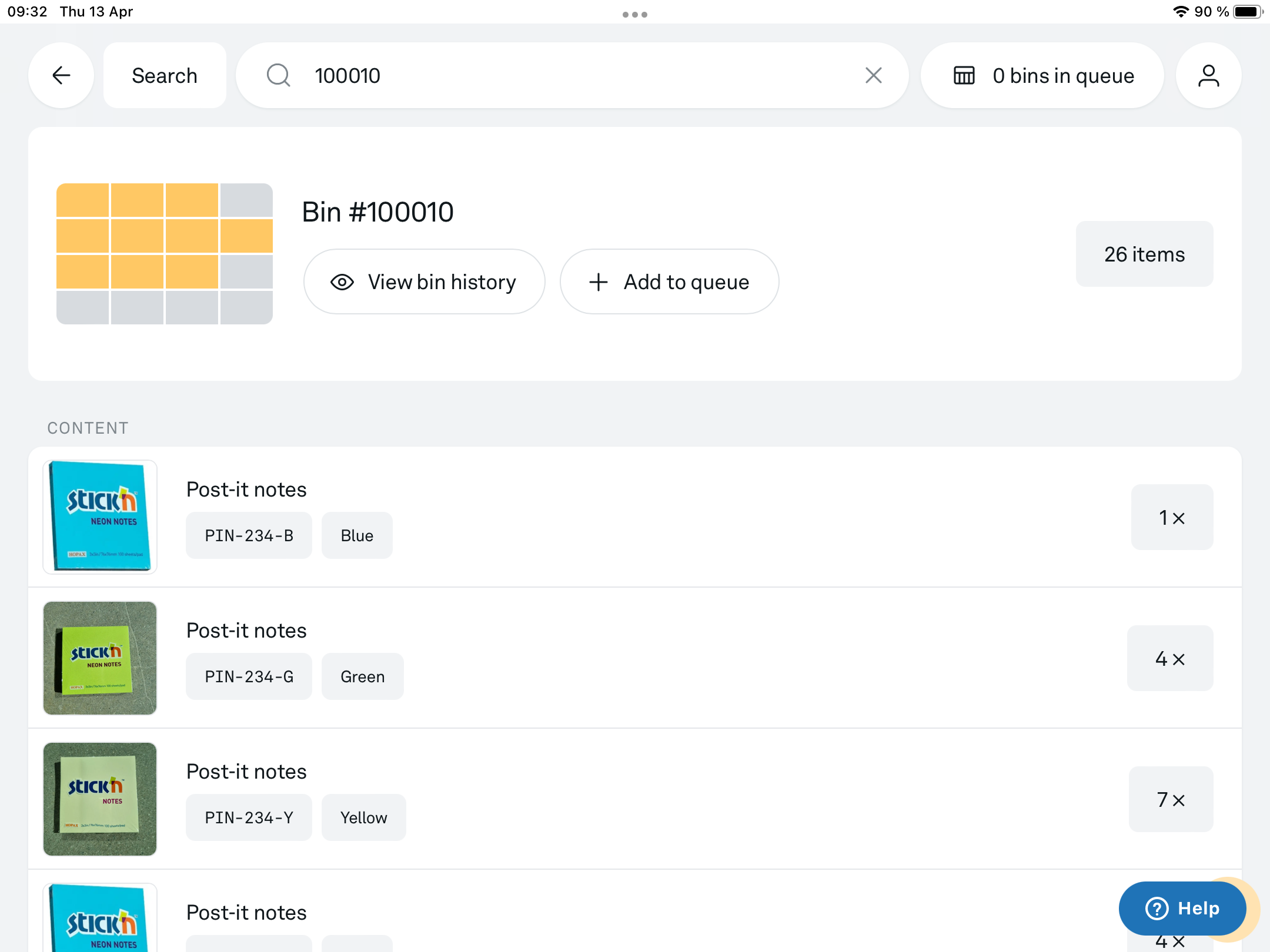Viewport: 1270px width, 952px height.
Task: Tap the battery status icon
Action: (x=1248, y=12)
